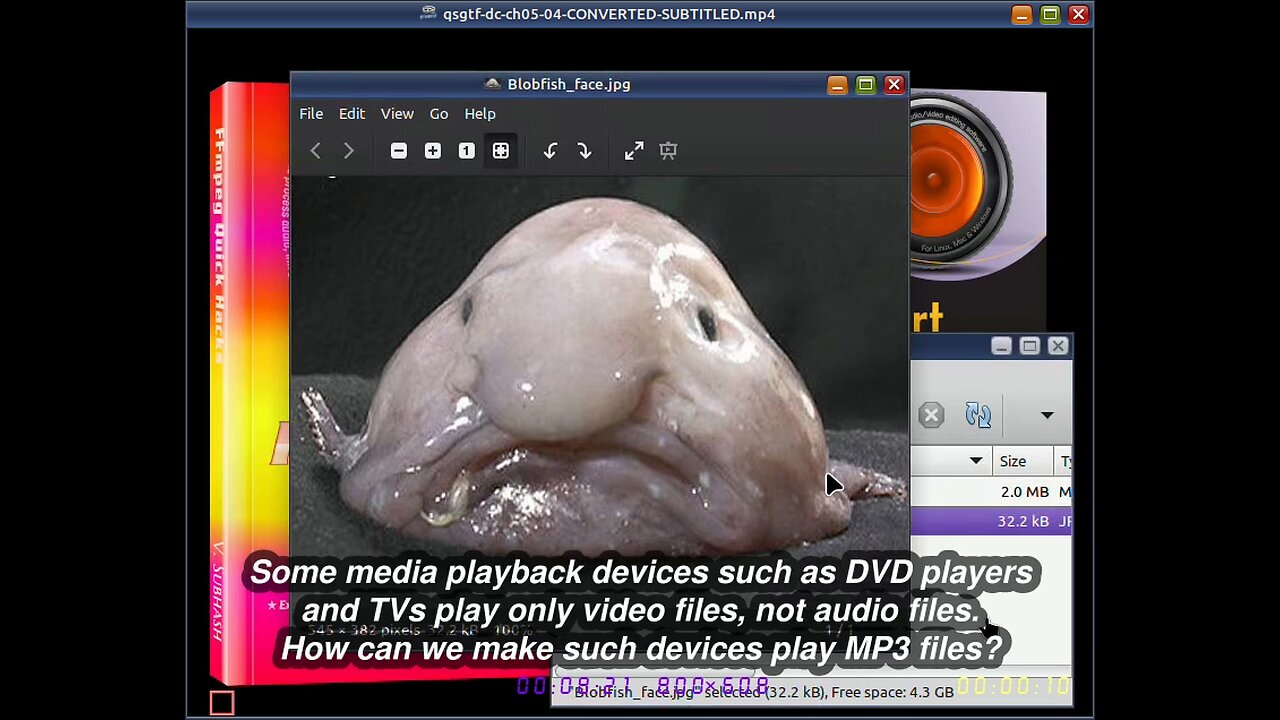Open the Help menu in image viewer
Viewport: 1280px width, 720px height.
(480, 114)
